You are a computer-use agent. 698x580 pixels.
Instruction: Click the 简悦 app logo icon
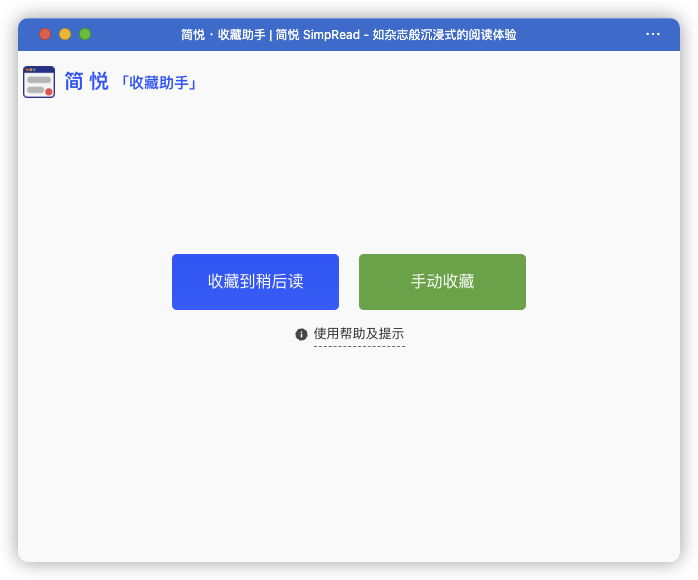39,82
